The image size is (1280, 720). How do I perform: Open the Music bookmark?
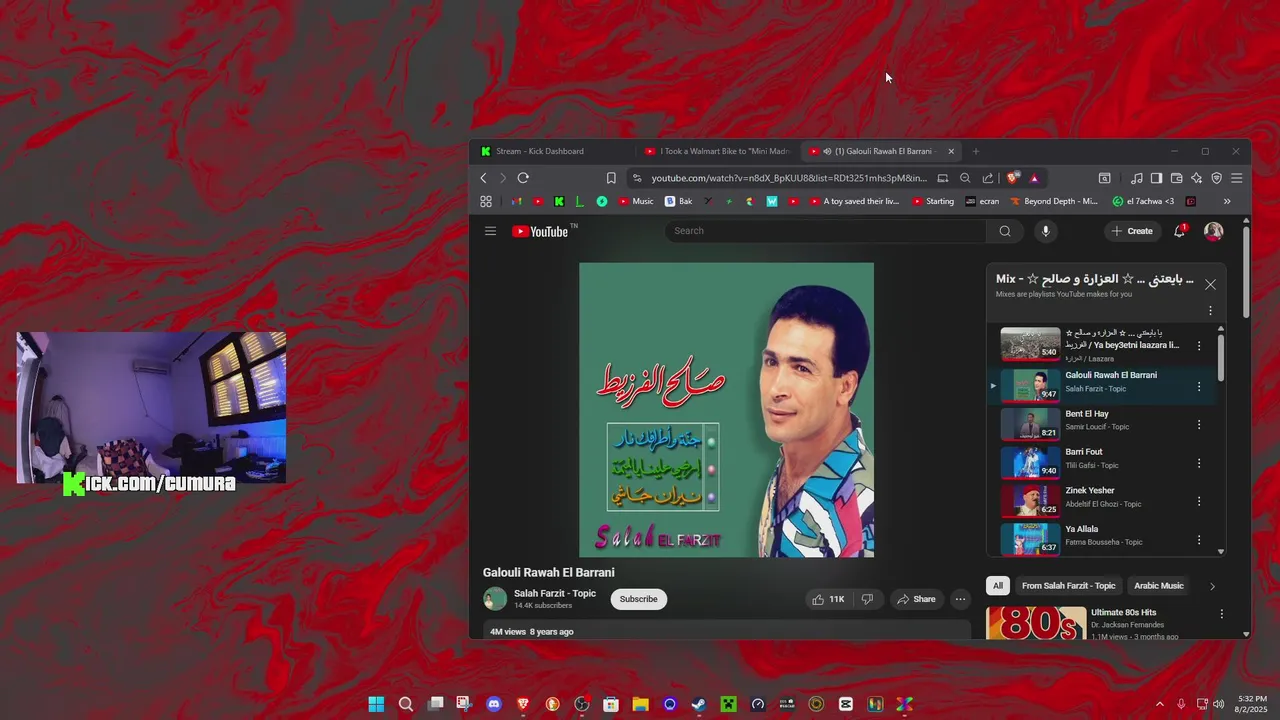point(636,201)
